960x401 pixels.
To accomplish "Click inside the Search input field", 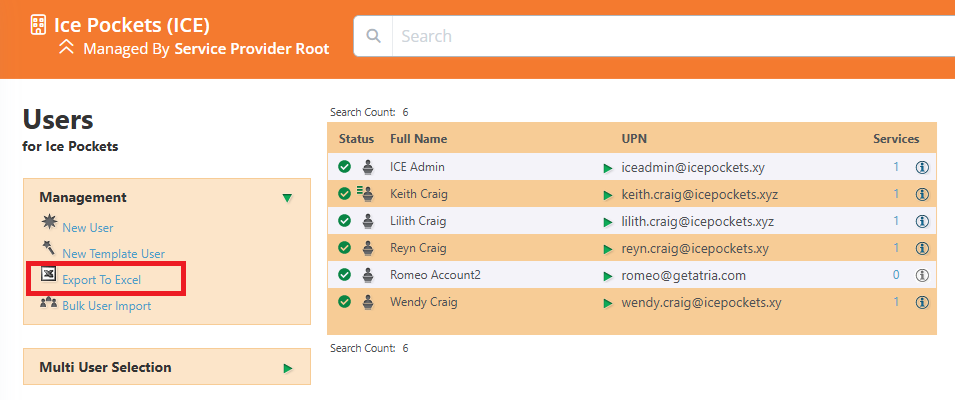I will click(673, 36).
